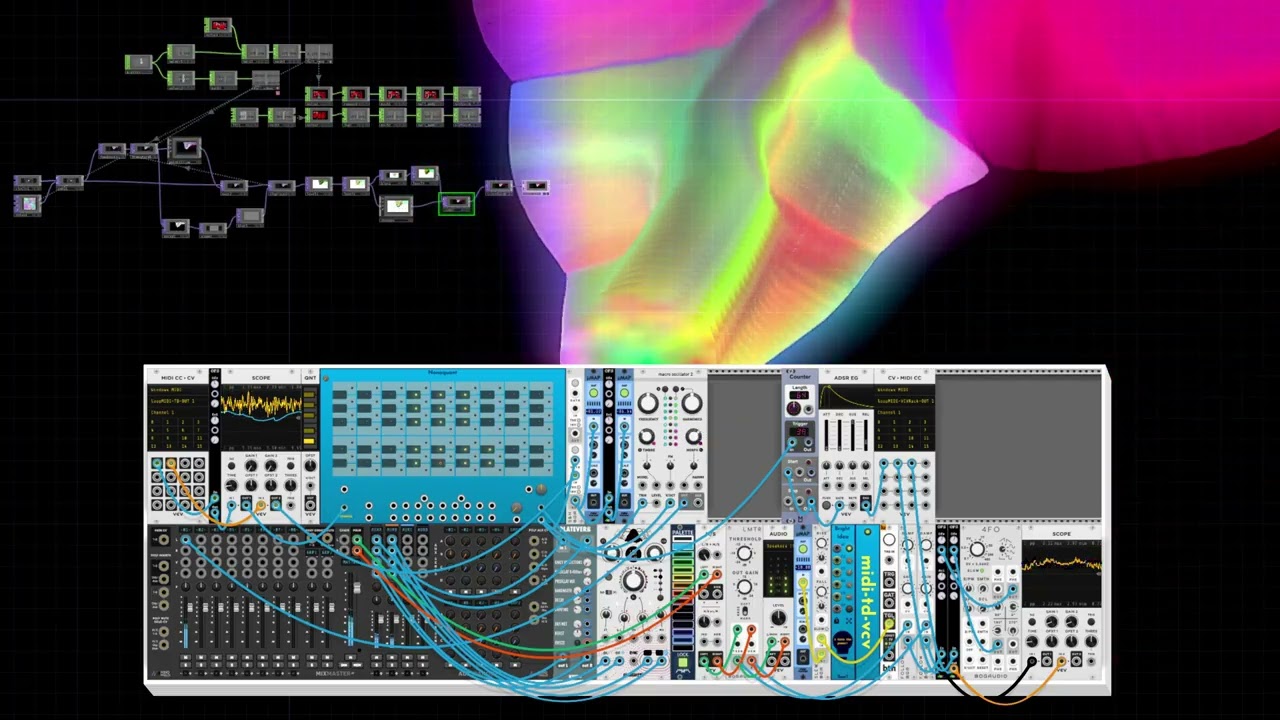Flip the LMTR mode switch
Viewport: 1280px width, 720px height.
pyautogui.click(x=745, y=611)
